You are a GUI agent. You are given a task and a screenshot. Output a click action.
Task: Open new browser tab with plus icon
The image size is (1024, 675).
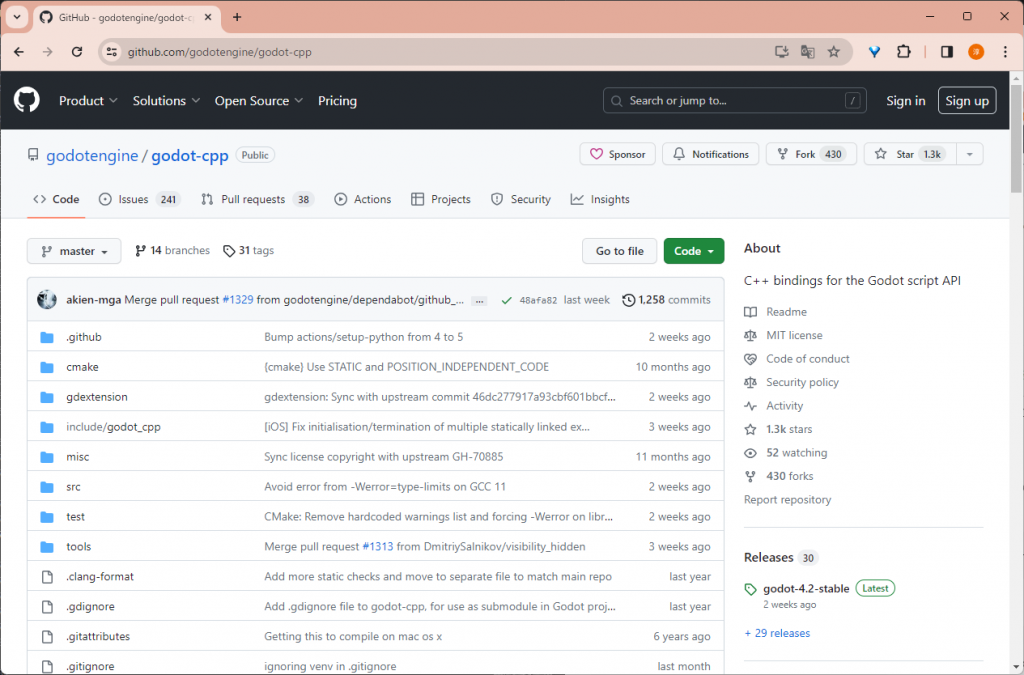(x=237, y=18)
